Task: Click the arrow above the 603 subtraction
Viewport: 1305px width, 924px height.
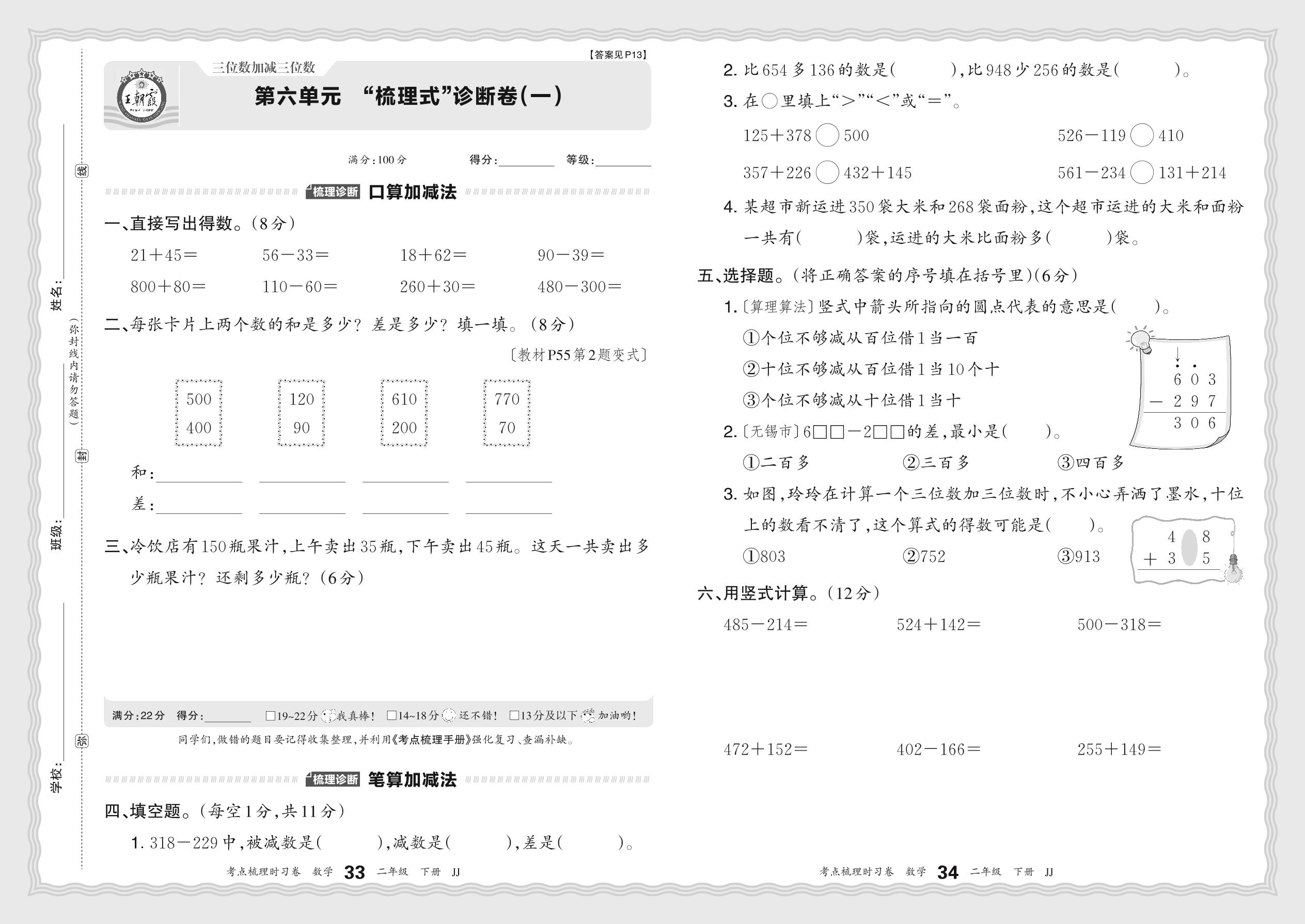Action: point(1177,354)
